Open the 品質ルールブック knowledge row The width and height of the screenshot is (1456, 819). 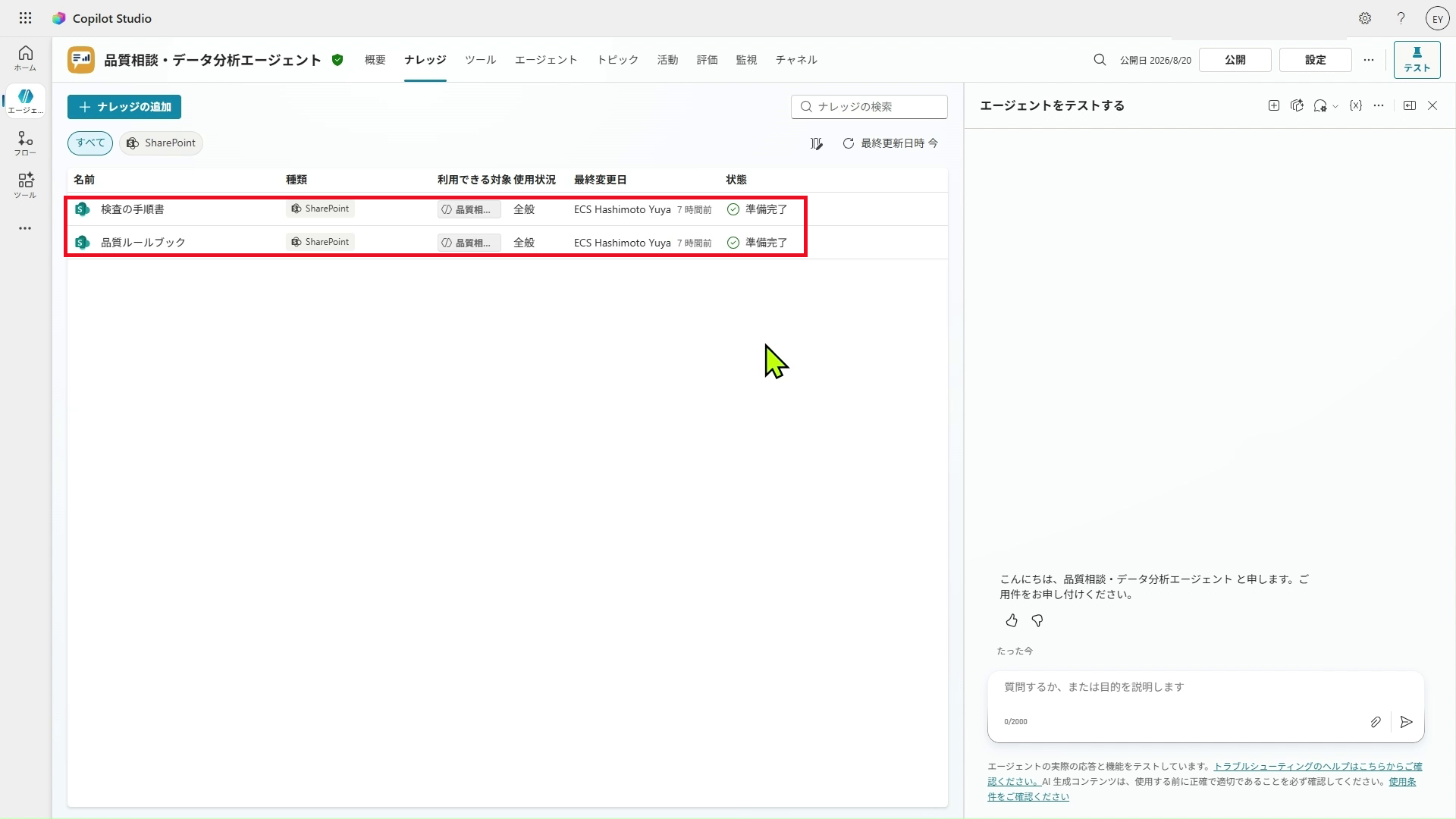tap(507, 243)
